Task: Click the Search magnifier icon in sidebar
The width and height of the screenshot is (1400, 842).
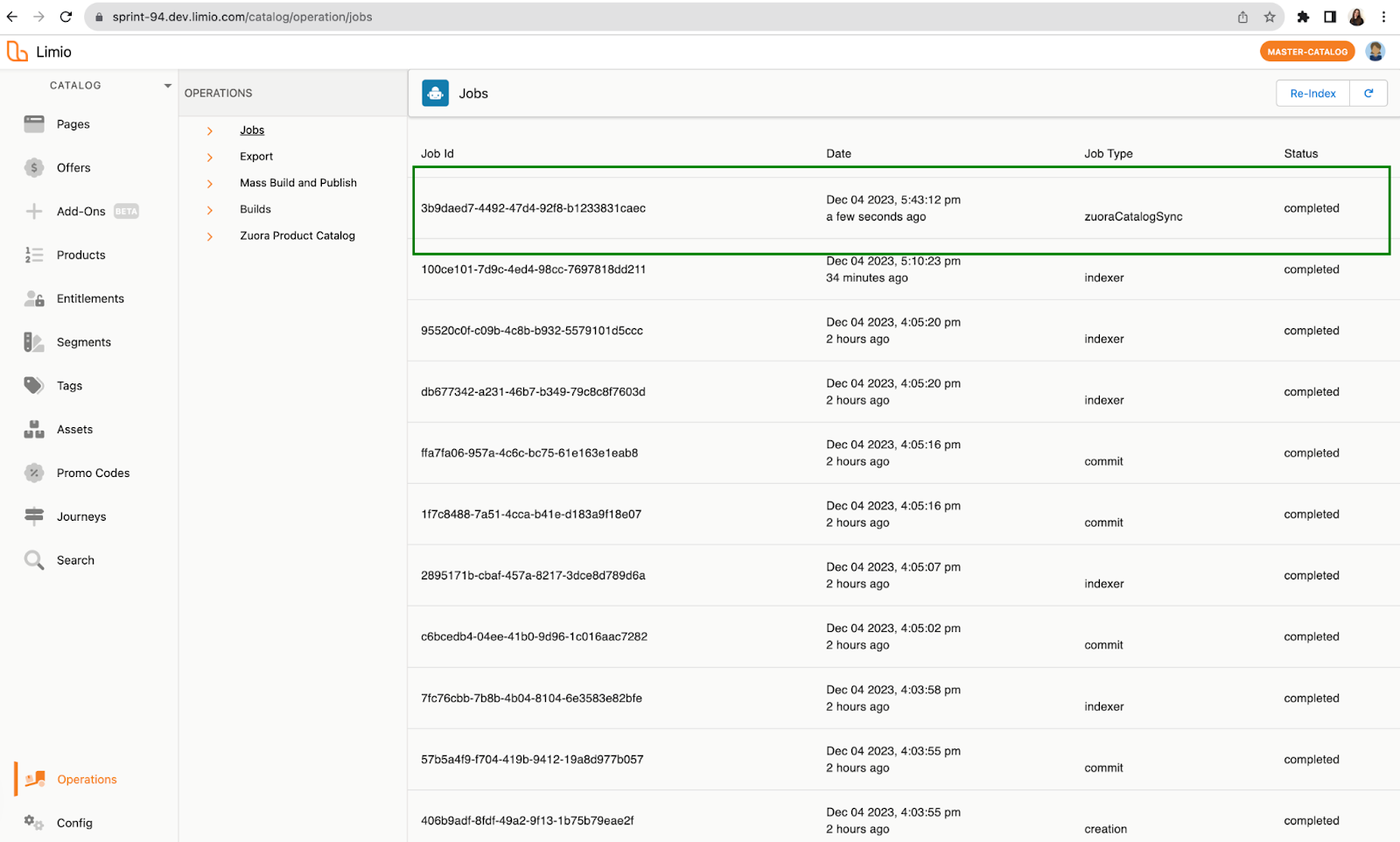Action: (x=34, y=560)
